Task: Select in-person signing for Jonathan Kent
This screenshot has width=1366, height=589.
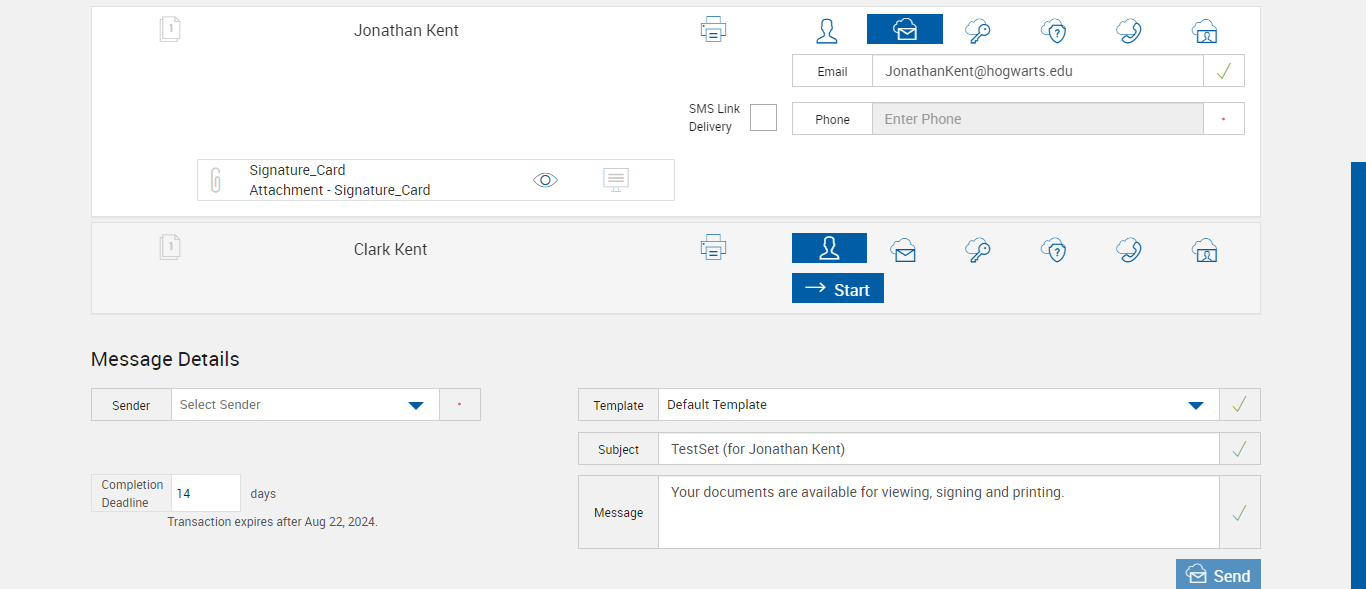Action: 827,30
